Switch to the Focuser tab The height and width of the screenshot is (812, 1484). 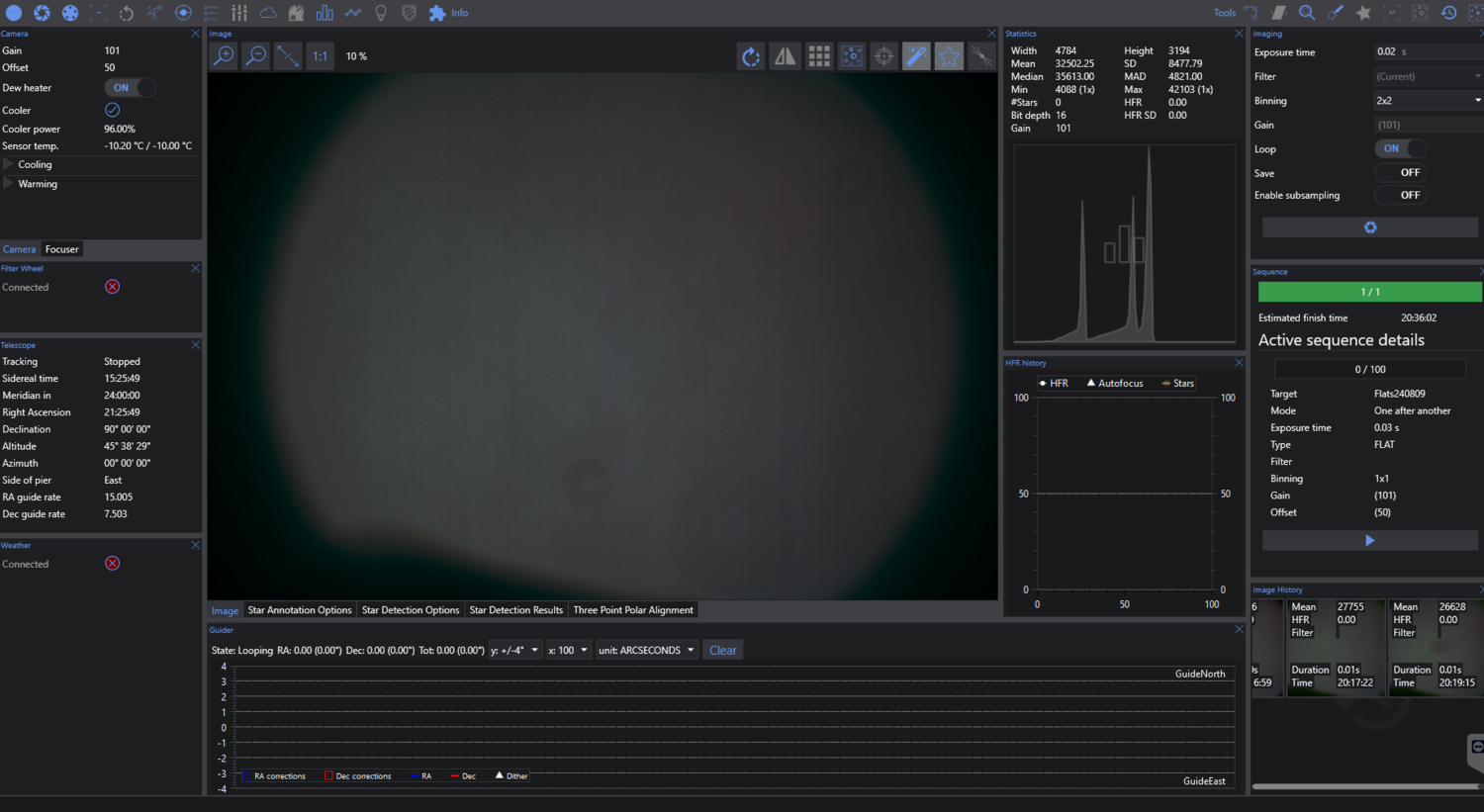pos(61,249)
